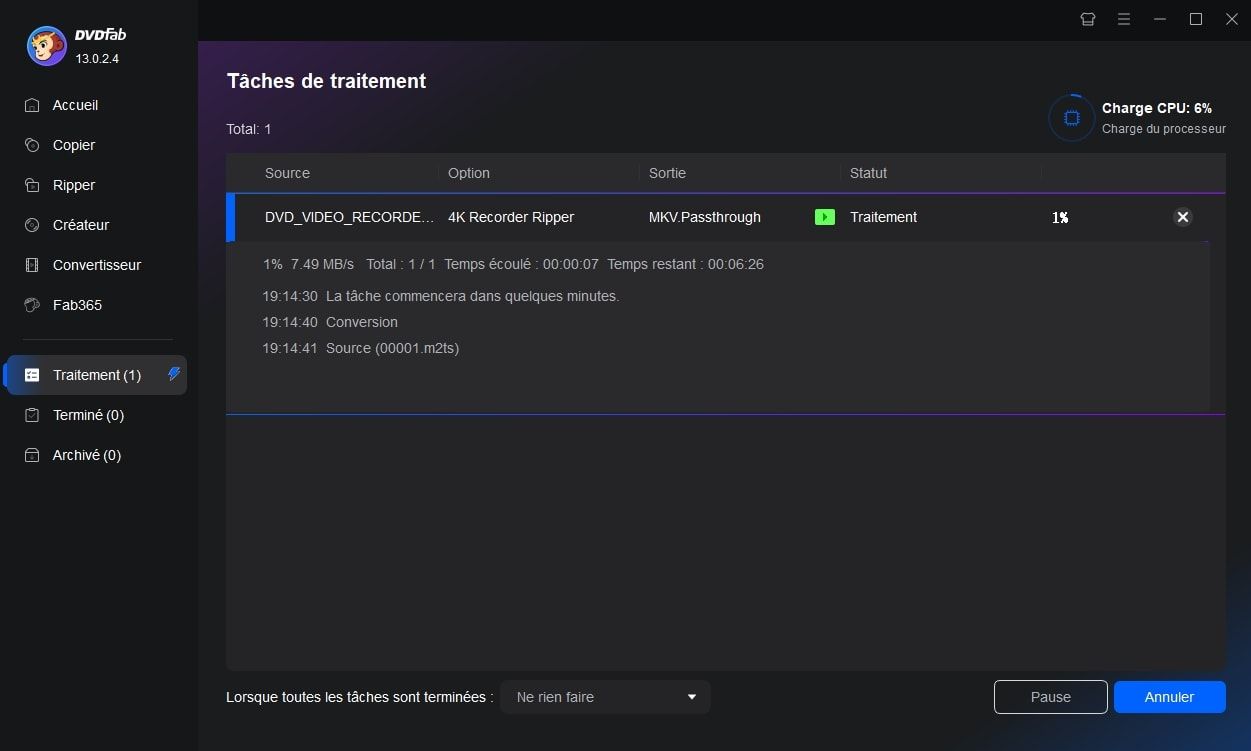Image resolution: width=1251 pixels, height=751 pixels.
Task: Click the DVDFab monkey logo
Action: pyautogui.click(x=46, y=46)
